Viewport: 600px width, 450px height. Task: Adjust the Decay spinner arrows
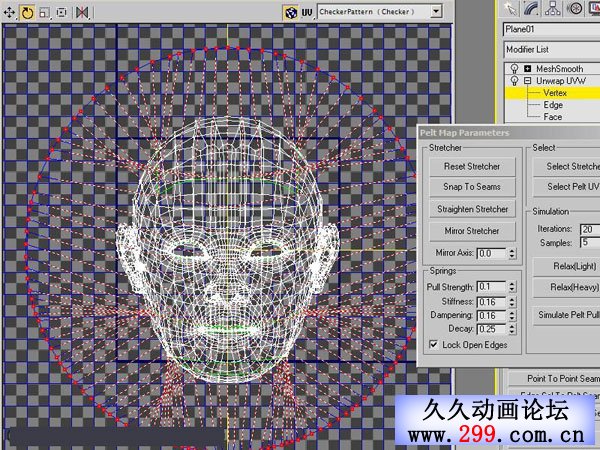(512, 329)
